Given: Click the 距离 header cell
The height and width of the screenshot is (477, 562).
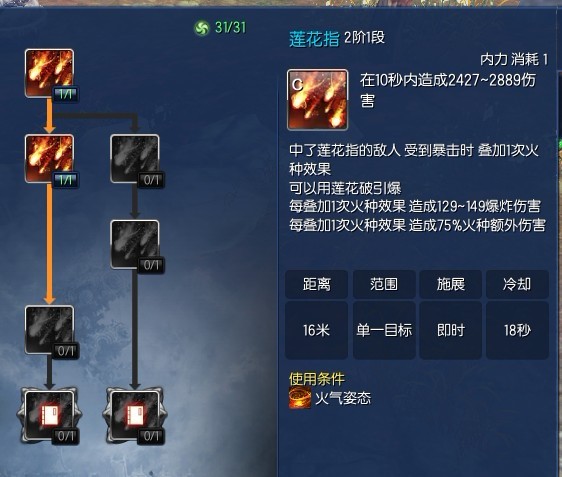Looking at the screenshot, I should tap(316, 285).
